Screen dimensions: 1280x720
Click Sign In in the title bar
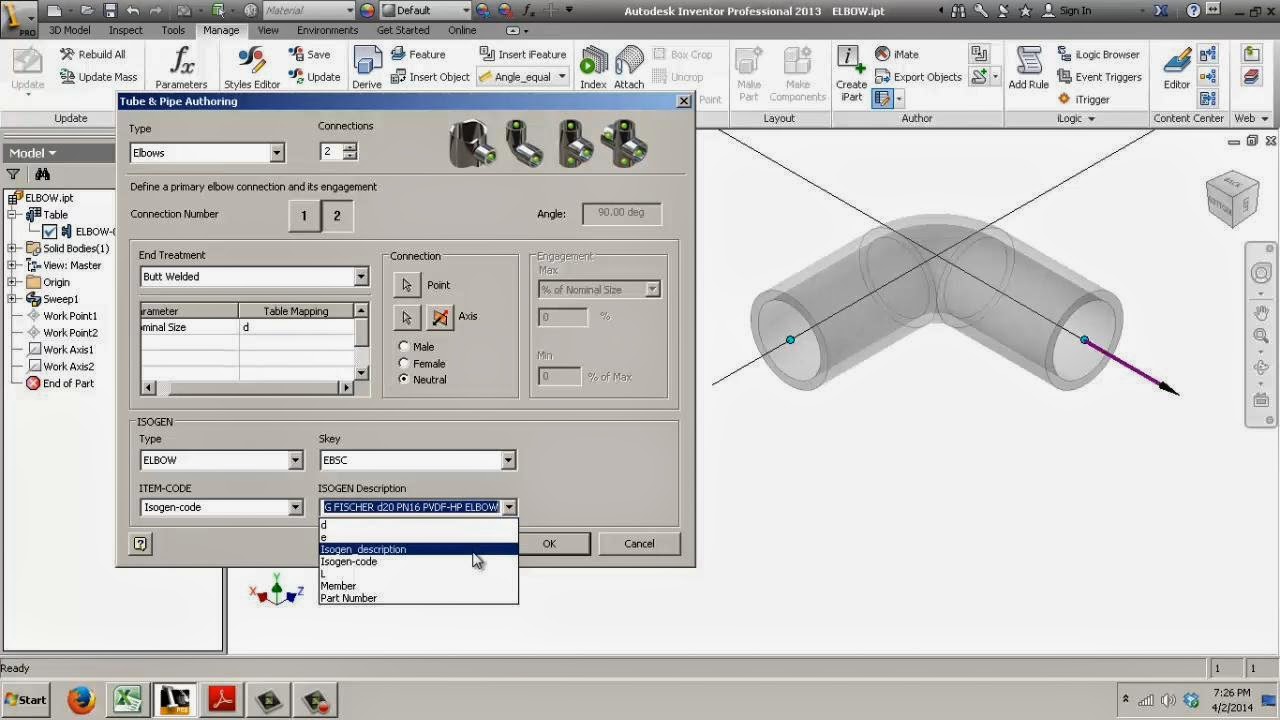tap(1067, 10)
